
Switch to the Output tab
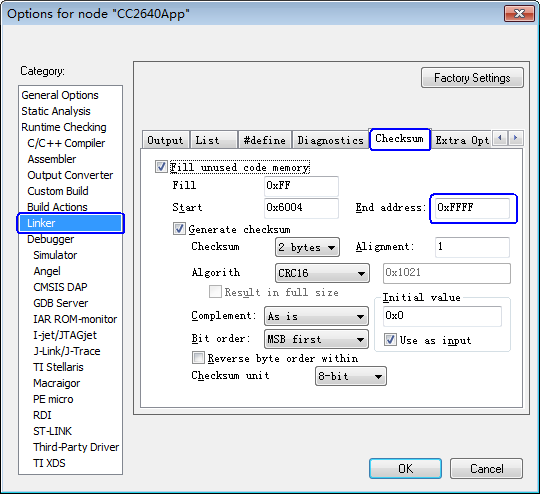click(165, 140)
